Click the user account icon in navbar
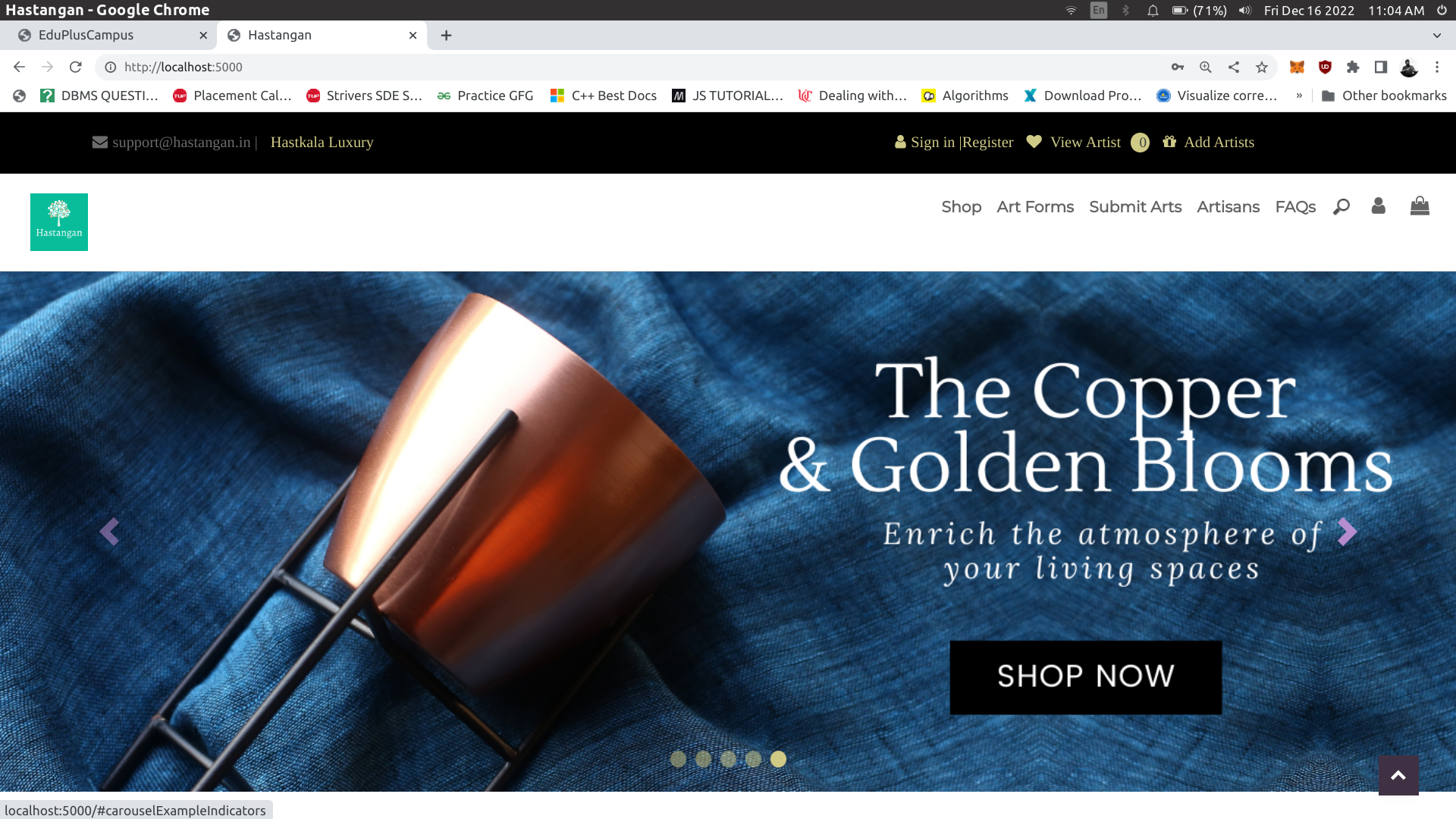The width and height of the screenshot is (1456, 819). [1378, 206]
